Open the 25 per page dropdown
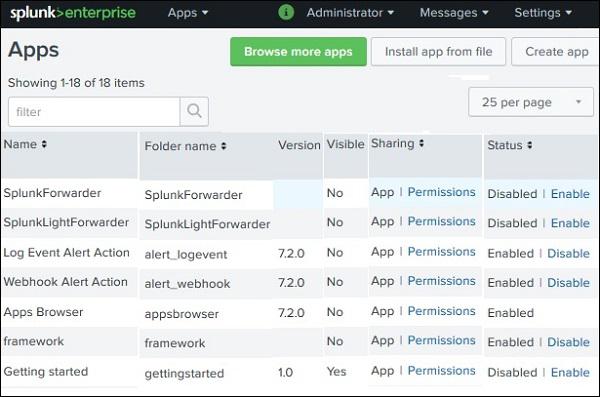Screen dimensions: 600x397 [531, 102]
